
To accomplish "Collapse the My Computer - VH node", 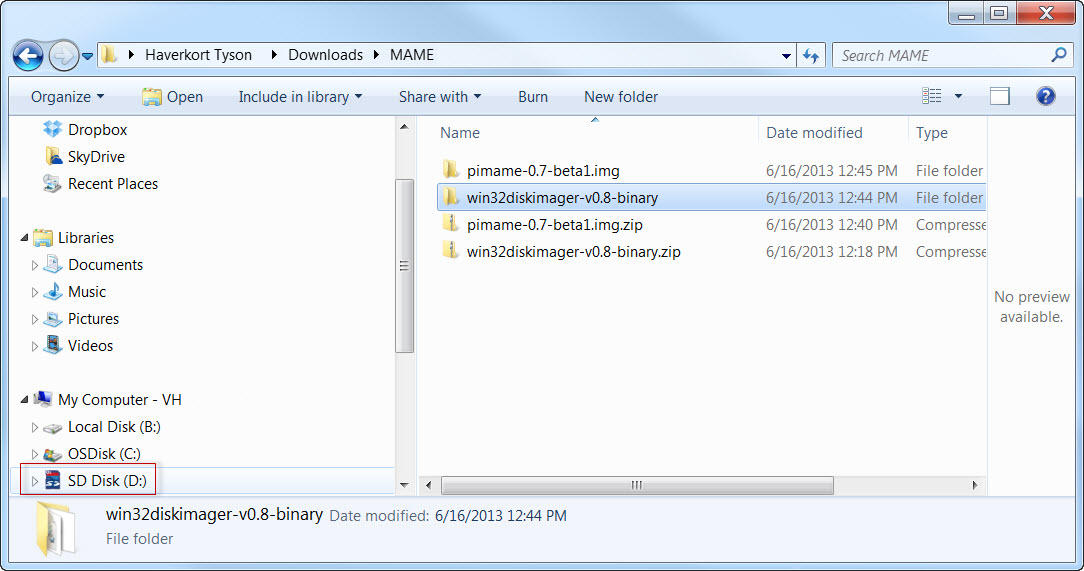I will pos(24,400).
